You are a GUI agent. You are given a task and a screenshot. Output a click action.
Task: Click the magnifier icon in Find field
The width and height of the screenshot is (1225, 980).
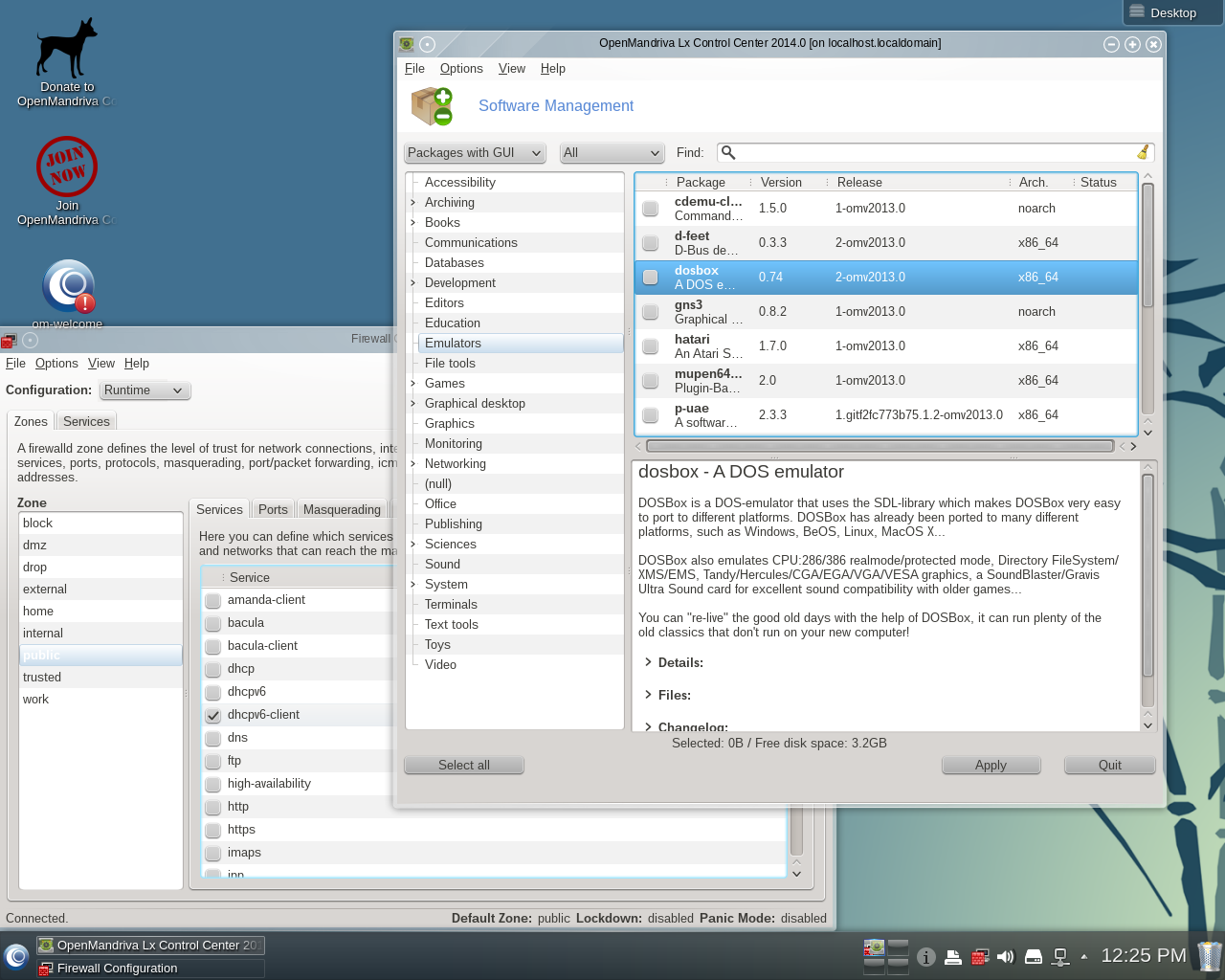tap(728, 152)
